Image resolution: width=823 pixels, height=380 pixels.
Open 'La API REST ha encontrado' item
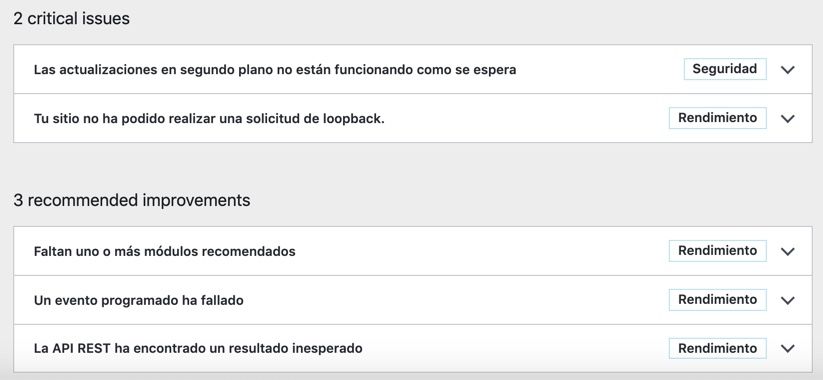point(198,348)
